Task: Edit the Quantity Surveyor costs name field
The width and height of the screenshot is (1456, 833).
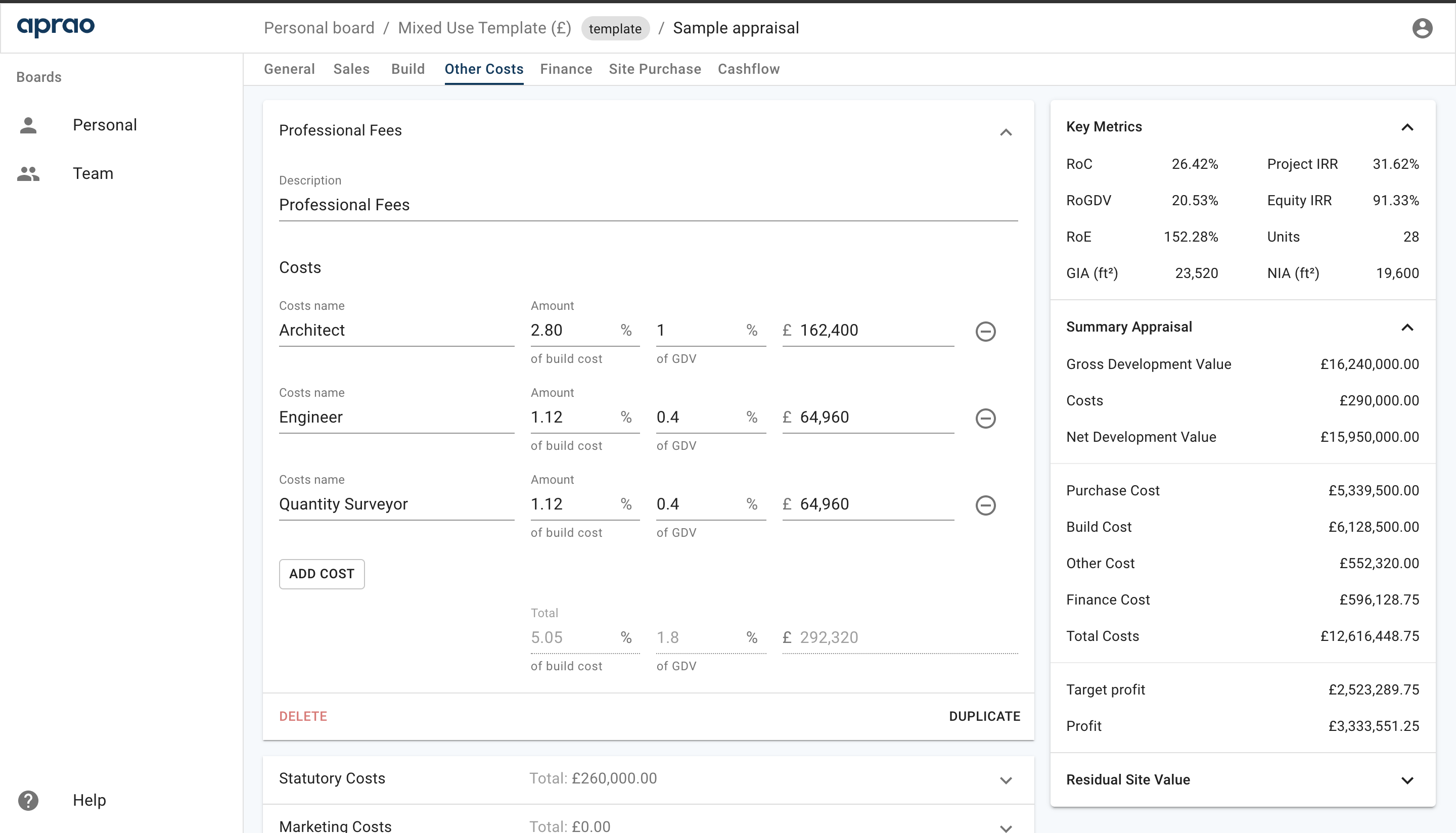Action: [396, 504]
